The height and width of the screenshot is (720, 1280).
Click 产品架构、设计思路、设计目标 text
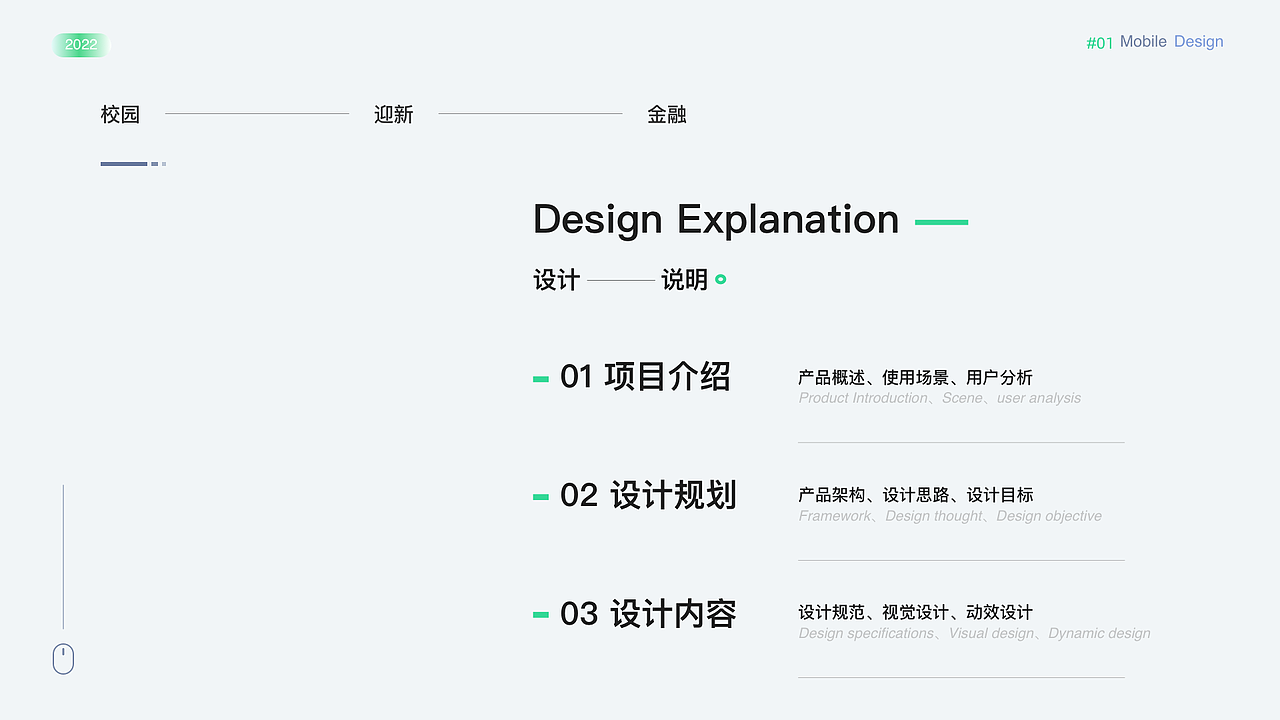coord(916,495)
